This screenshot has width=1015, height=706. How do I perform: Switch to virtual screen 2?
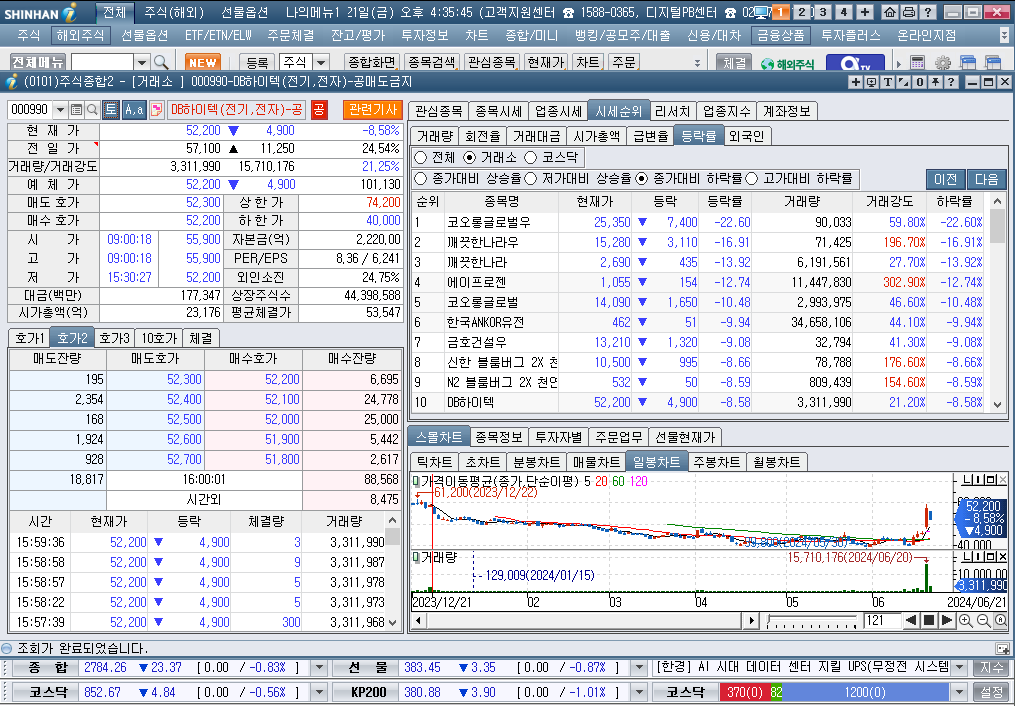pos(802,12)
